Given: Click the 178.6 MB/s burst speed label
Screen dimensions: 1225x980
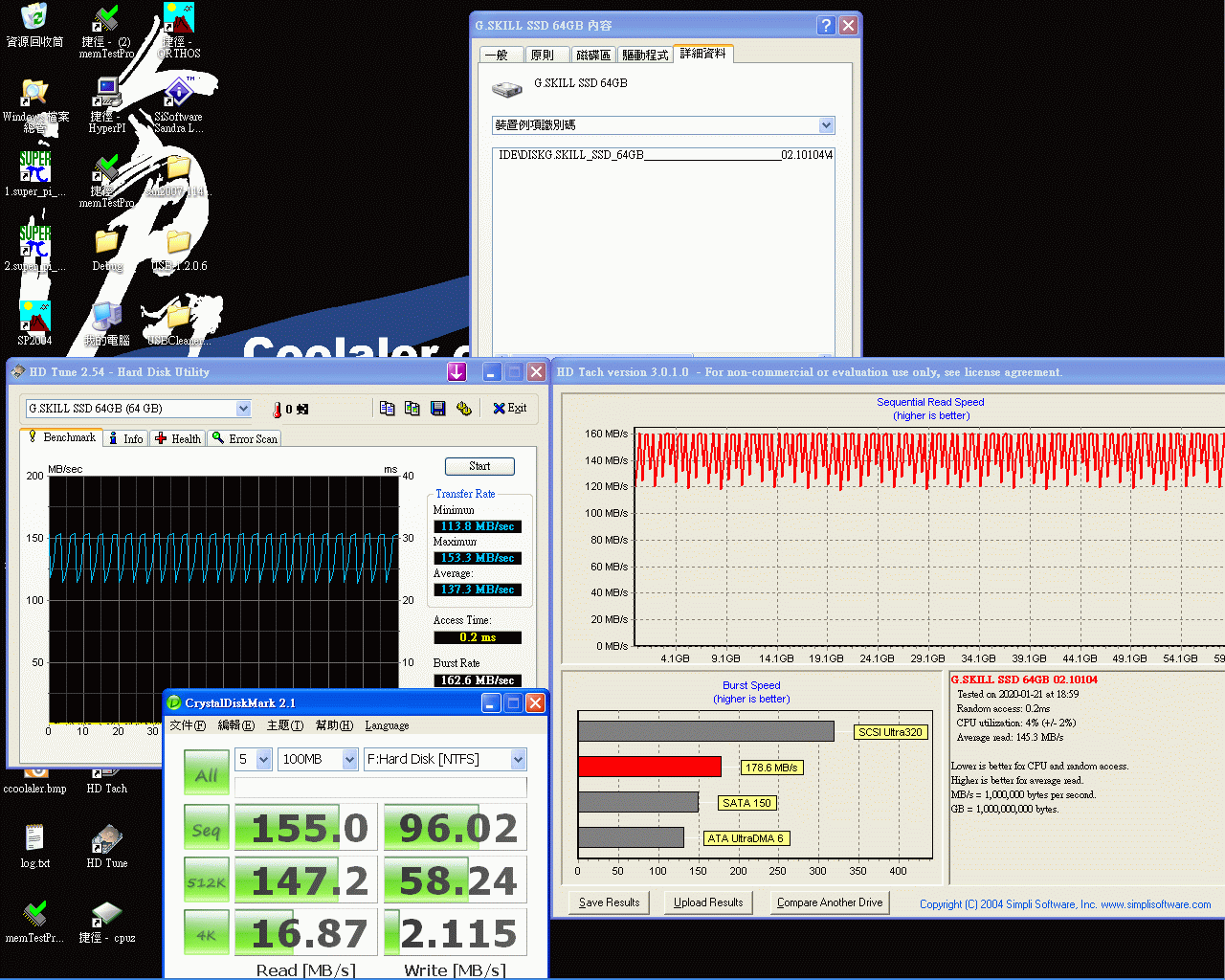Looking at the screenshot, I should coord(771,768).
